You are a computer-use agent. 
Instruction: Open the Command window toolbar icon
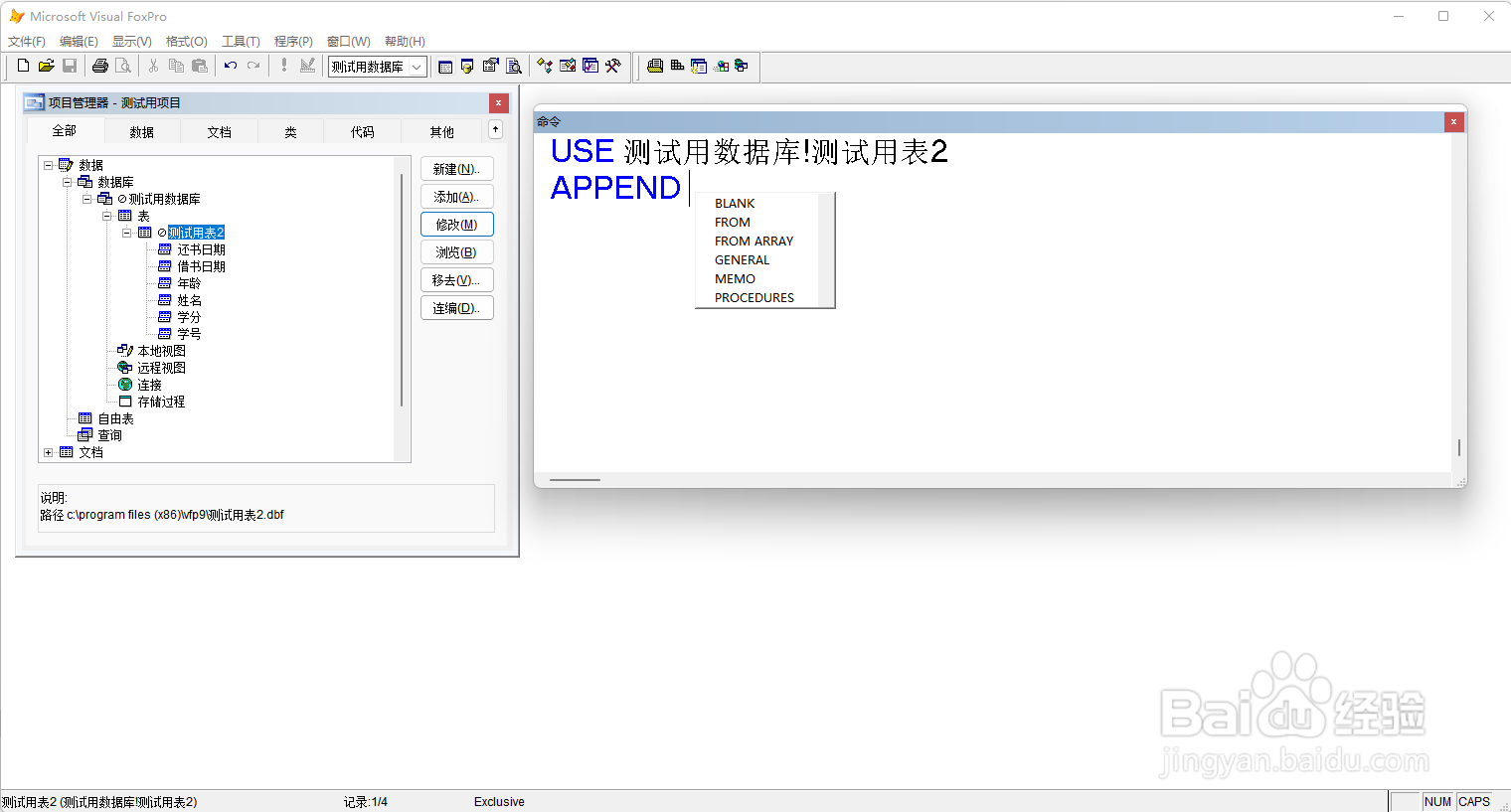point(445,66)
